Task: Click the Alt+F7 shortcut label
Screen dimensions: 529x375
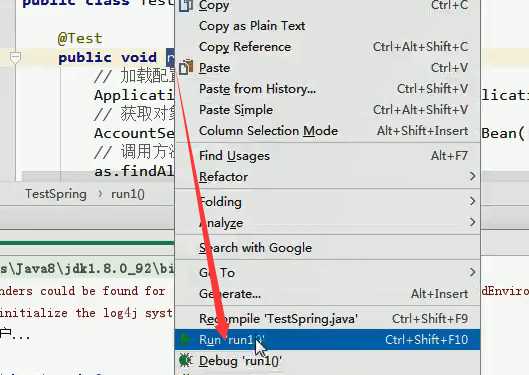Action: click(449, 156)
